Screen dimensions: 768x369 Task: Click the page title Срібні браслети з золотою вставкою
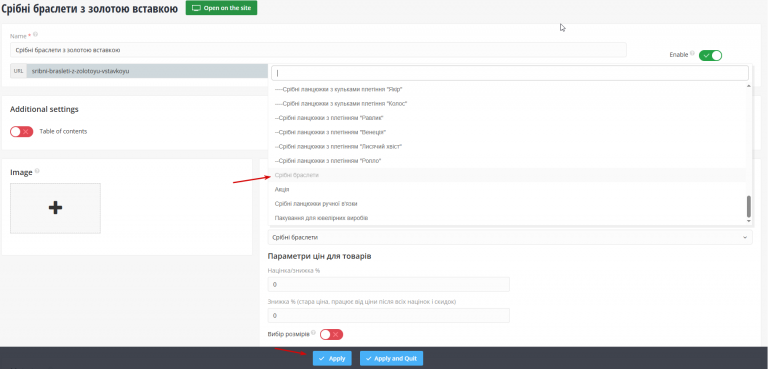tap(90, 8)
